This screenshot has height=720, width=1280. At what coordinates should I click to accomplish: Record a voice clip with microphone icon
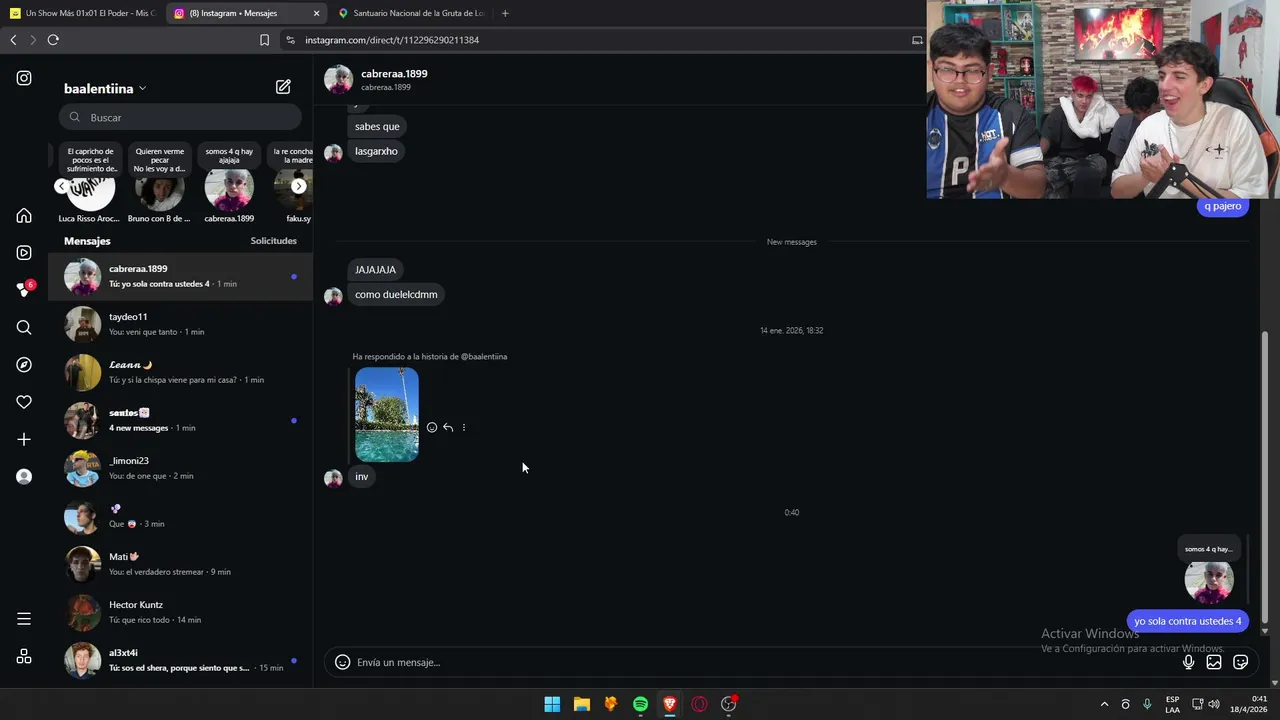coord(1188,662)
